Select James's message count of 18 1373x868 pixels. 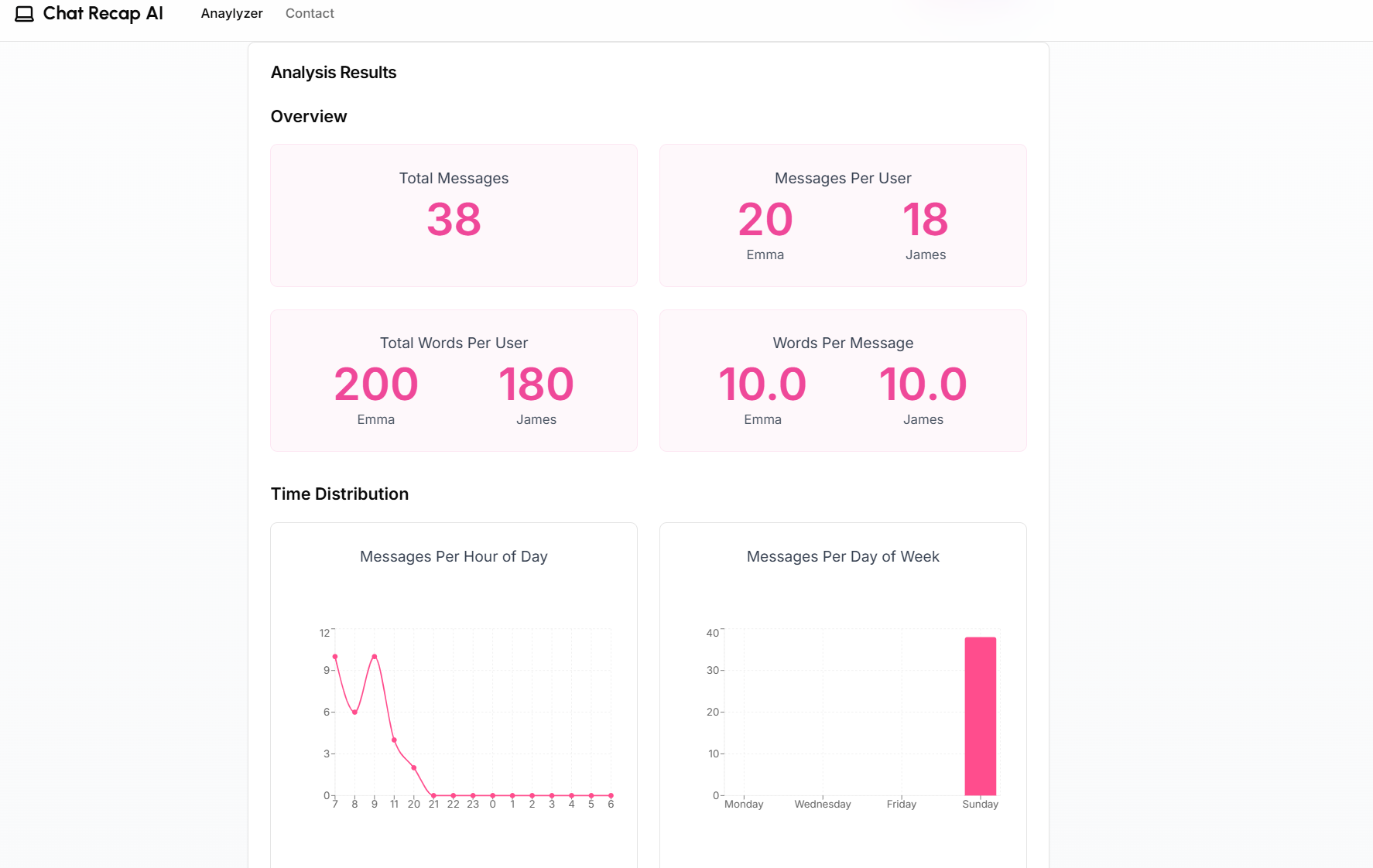[x=925, y=220]
